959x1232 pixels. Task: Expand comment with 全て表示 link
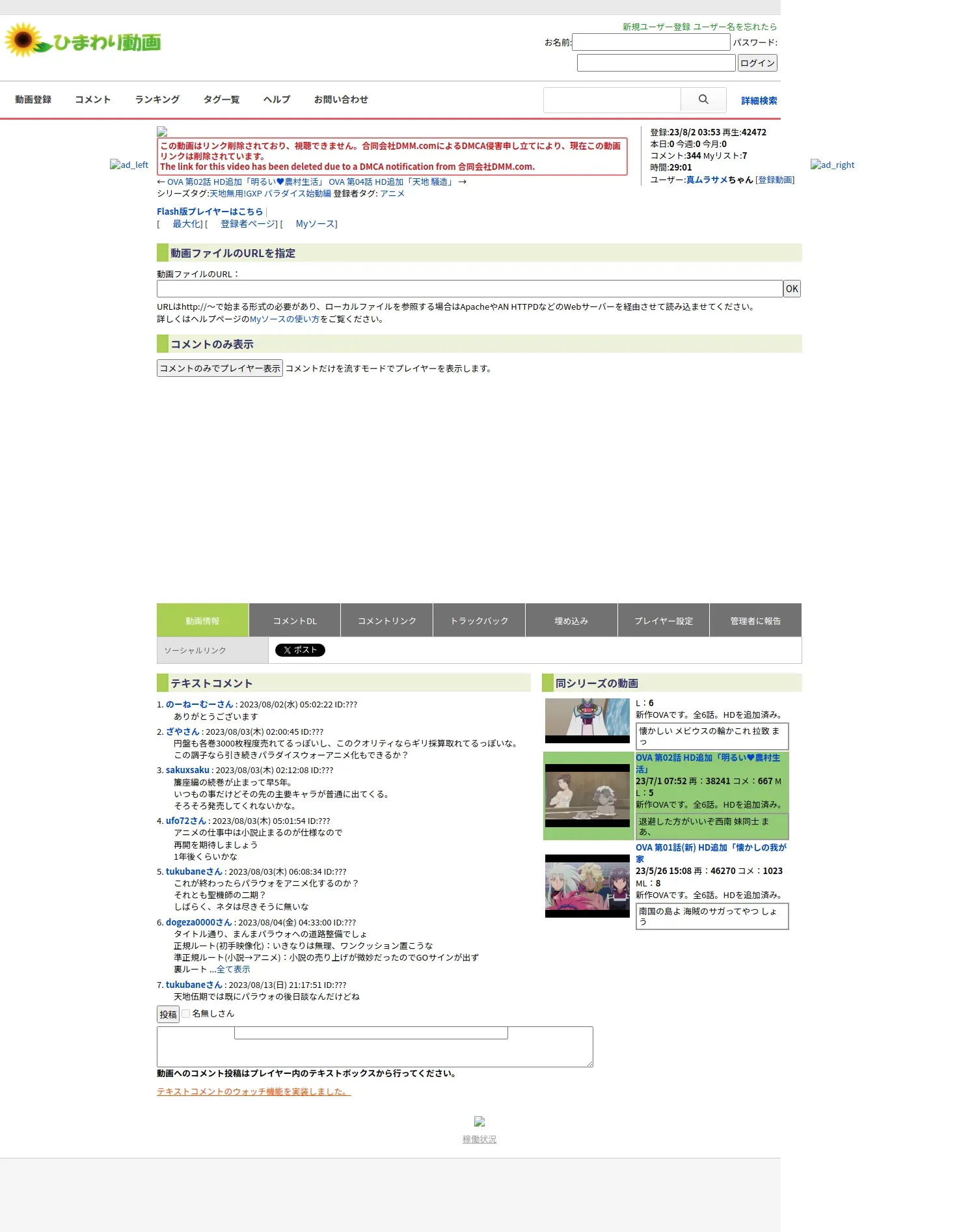pos(233,969)
